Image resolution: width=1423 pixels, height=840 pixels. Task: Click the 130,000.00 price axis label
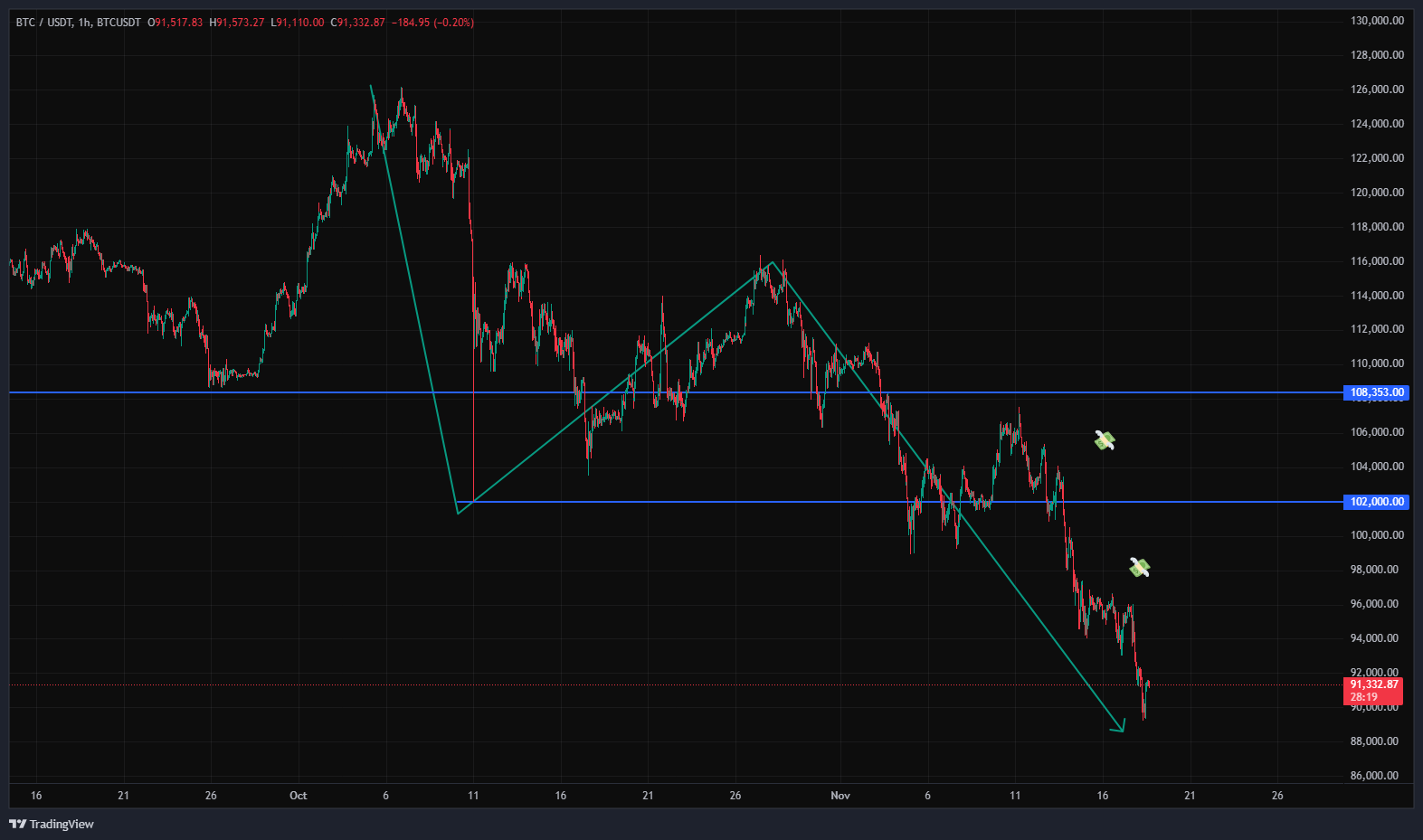pyautogui.click(x=1377, y=21)
